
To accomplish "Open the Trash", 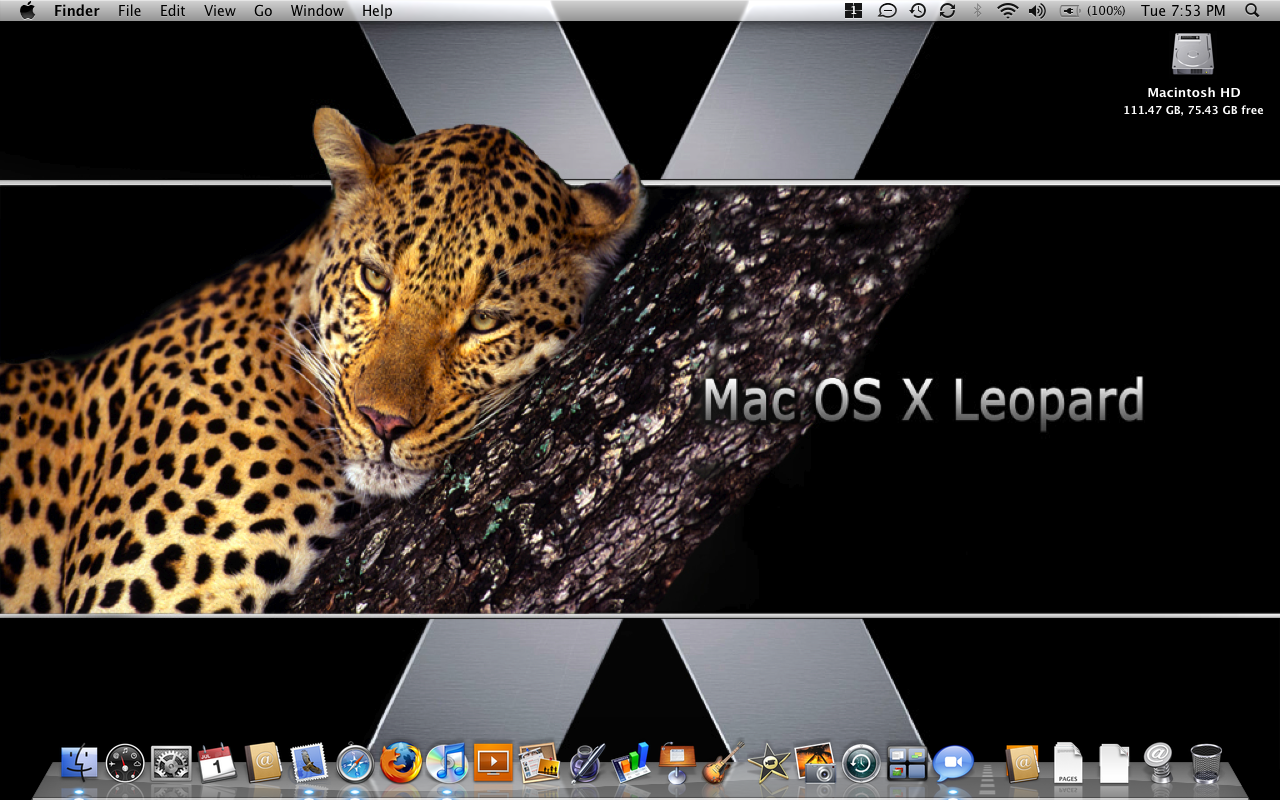I will tap(1206, 763).
